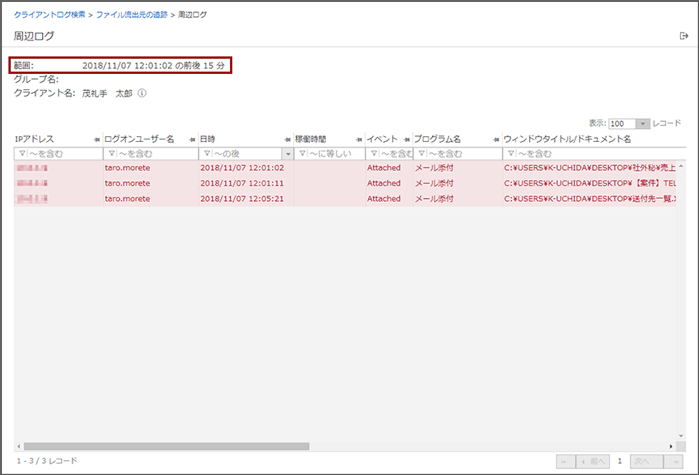Click the horizontal scrollbar under the table
The height and width of the screenshot is (475, 699).
click(x=167, y=446)
